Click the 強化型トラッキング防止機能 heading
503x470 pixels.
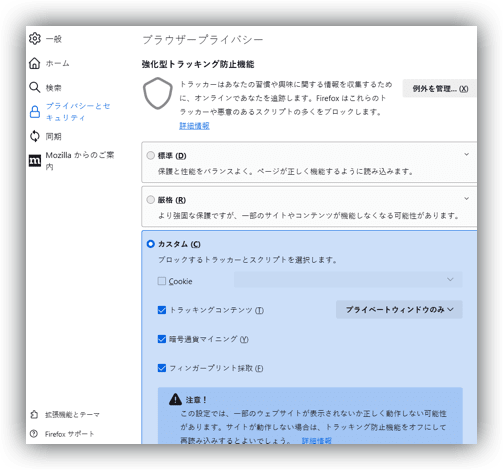tap(198, 64)
